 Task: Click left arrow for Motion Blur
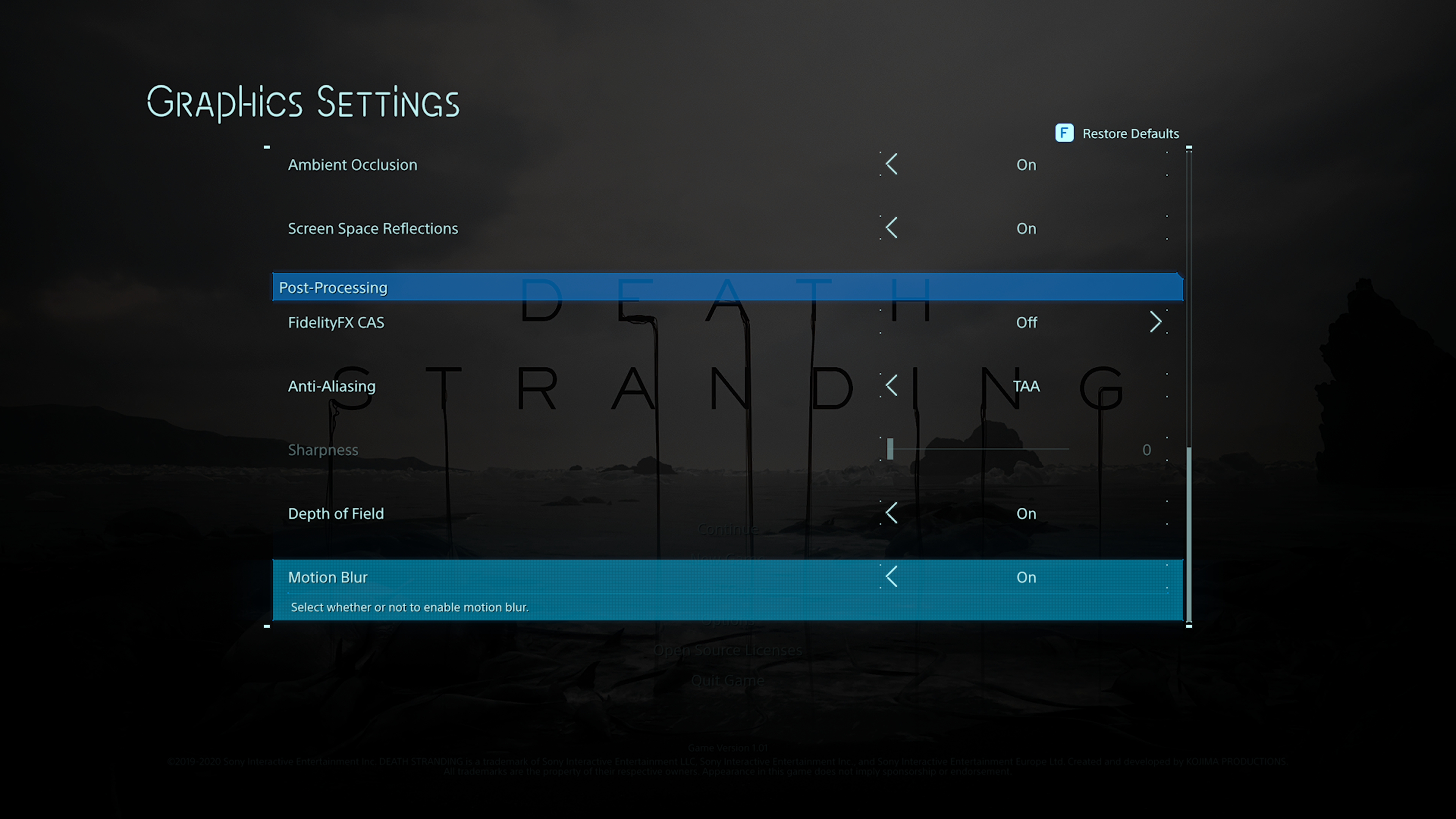point(891,576)
